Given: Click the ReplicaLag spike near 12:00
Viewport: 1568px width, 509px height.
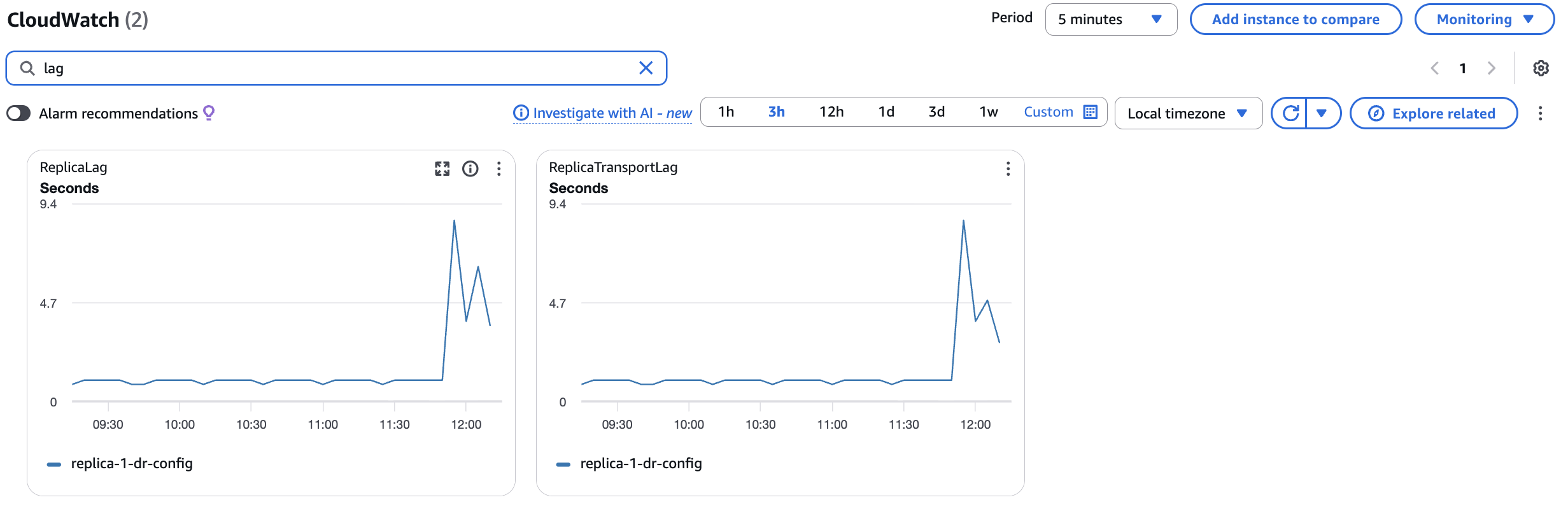Looking at the screenshot, I should 454,221.
